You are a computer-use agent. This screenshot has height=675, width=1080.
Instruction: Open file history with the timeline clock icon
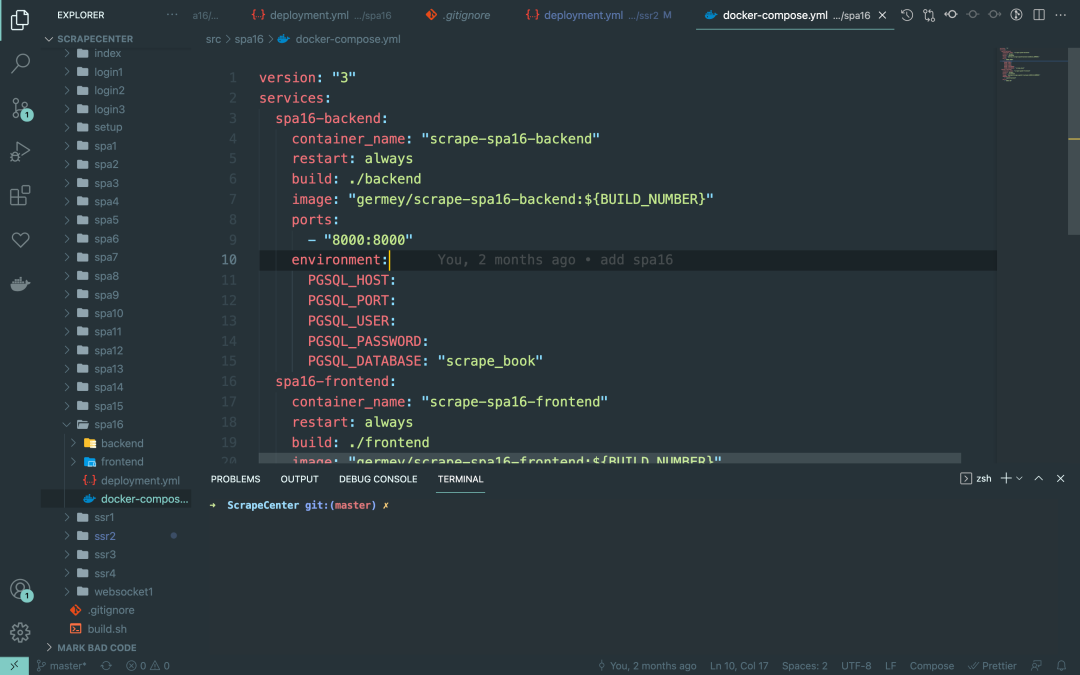point(905,15)
